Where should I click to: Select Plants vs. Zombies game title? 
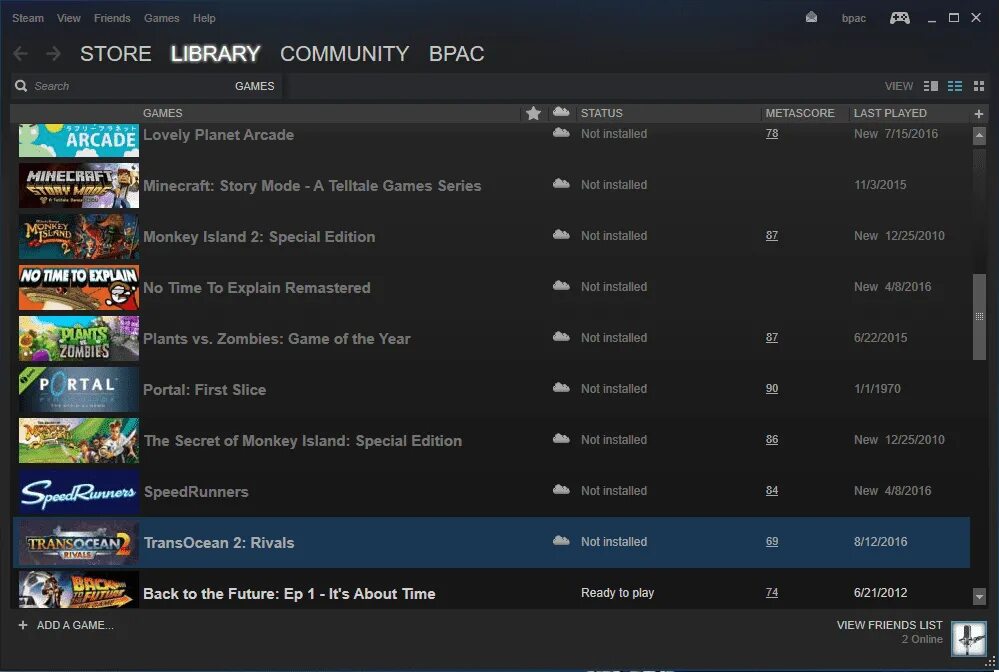point(277,338)
